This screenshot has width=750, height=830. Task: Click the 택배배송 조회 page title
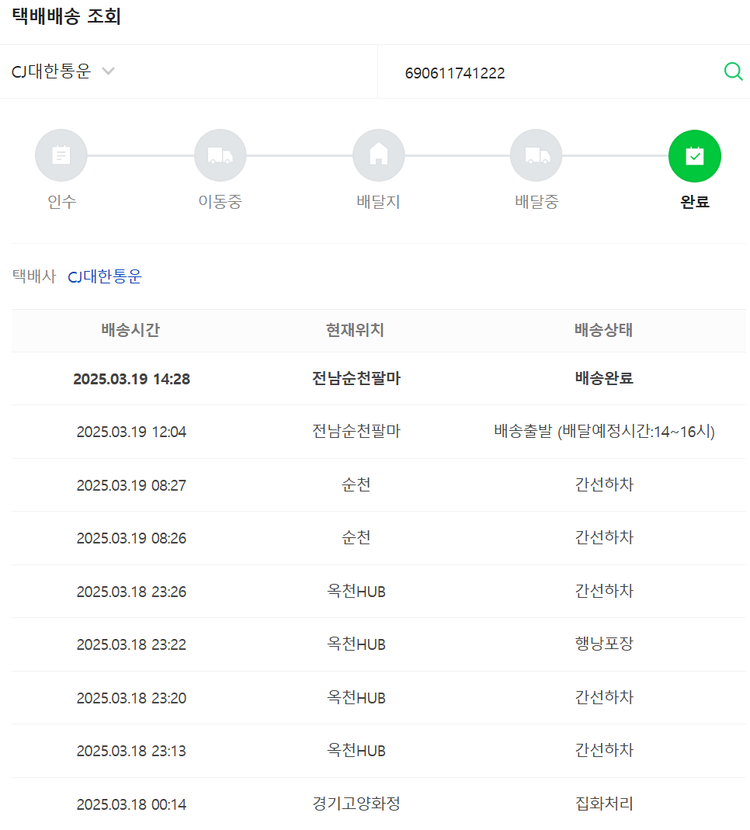66,16
